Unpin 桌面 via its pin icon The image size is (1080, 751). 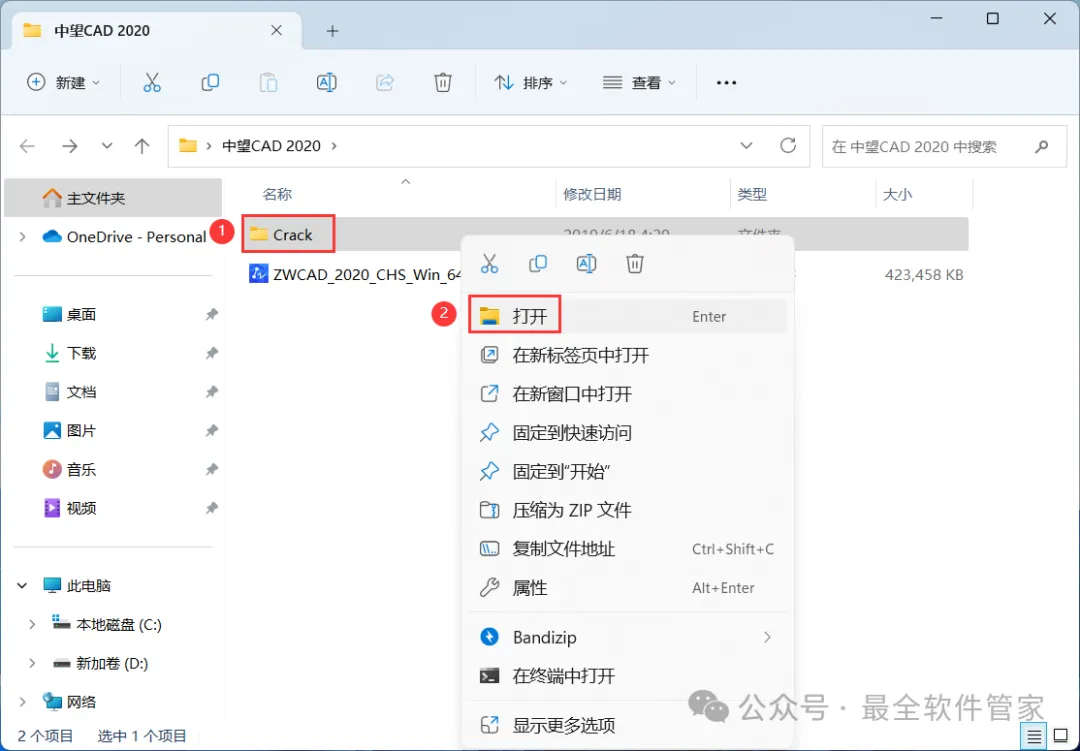211,314
